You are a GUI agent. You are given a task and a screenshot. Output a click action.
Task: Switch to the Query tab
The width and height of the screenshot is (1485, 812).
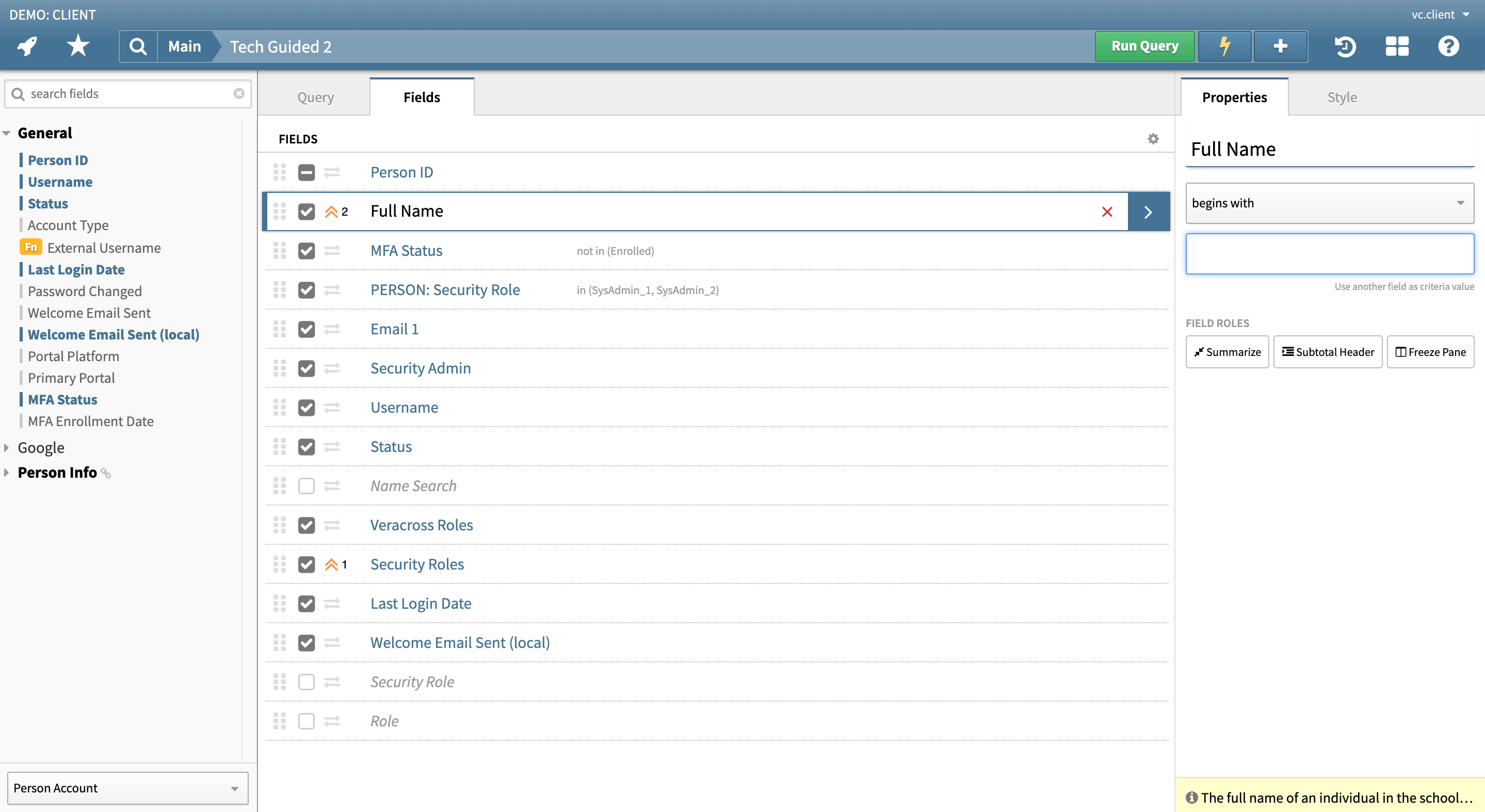[315, 98]
